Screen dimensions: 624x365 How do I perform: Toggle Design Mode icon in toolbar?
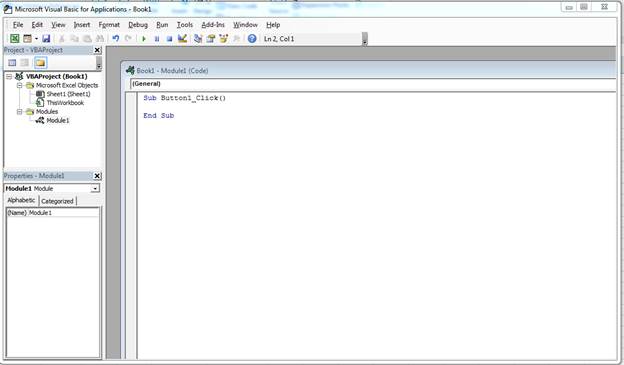(182, 39)
